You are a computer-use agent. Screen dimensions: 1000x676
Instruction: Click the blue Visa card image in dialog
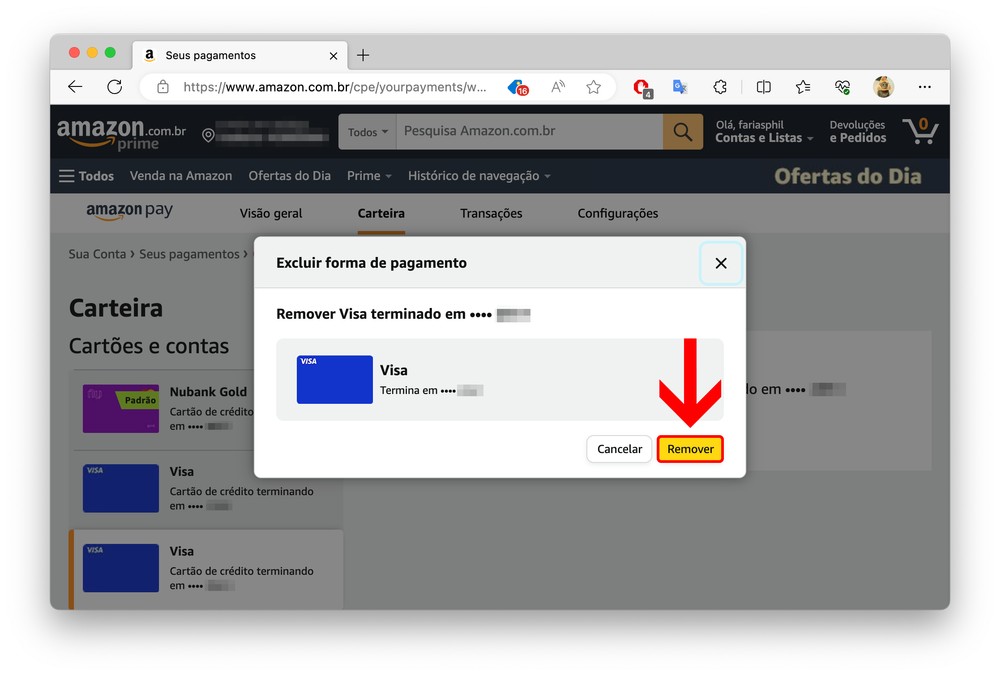click(x=335, y=379)
